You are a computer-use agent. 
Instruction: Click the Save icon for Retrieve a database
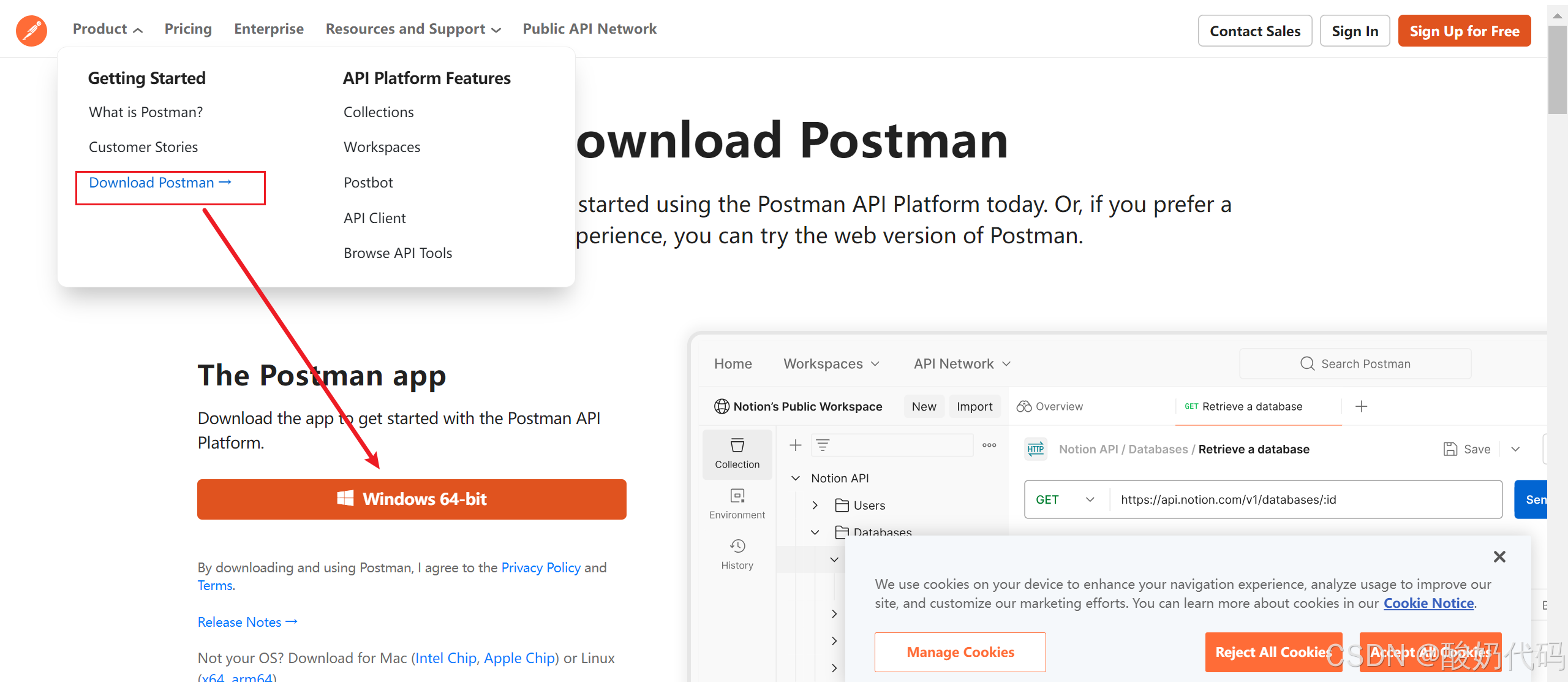pos(1450,449)
